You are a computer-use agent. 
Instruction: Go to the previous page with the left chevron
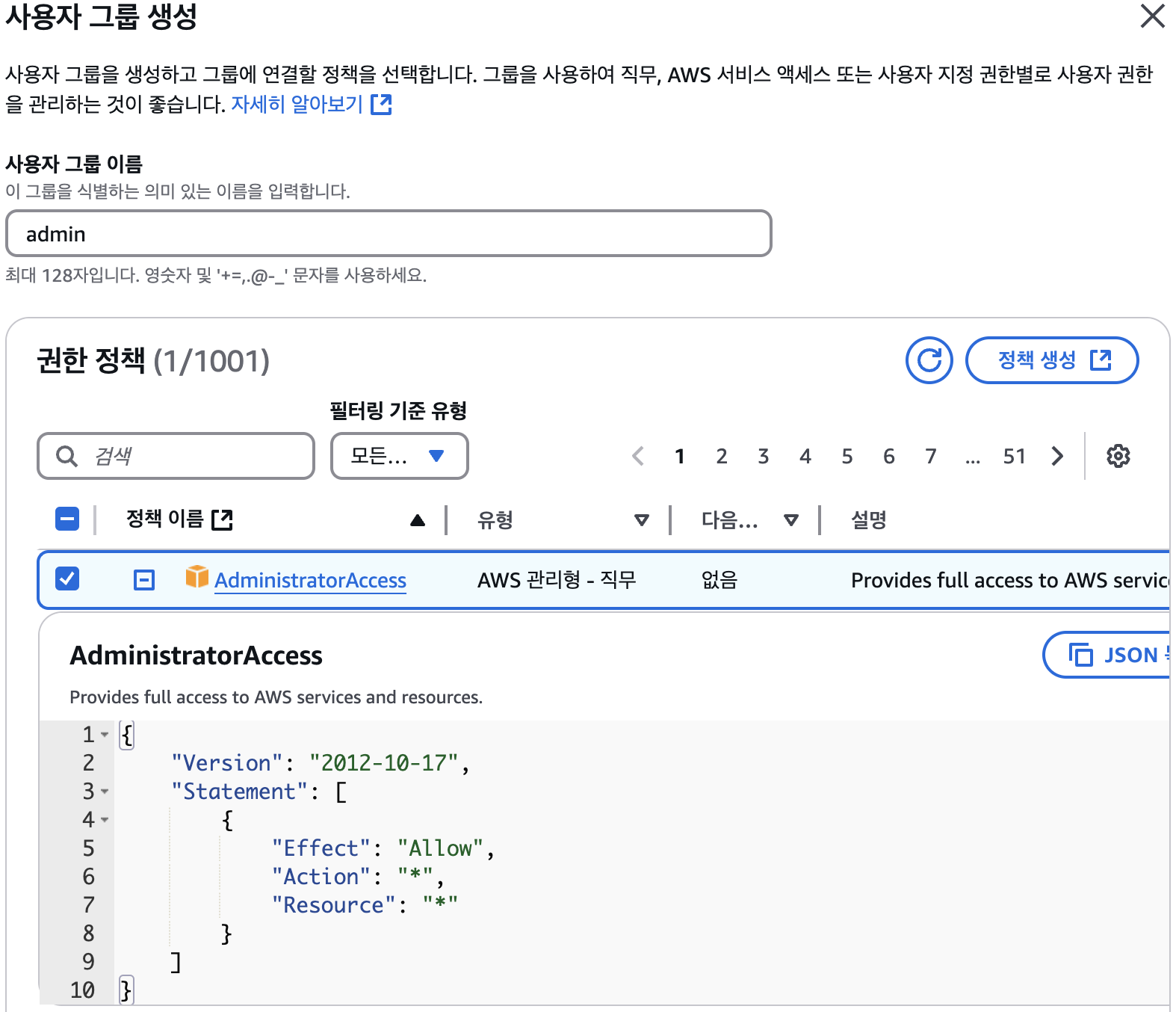click(x=638, y=456)
